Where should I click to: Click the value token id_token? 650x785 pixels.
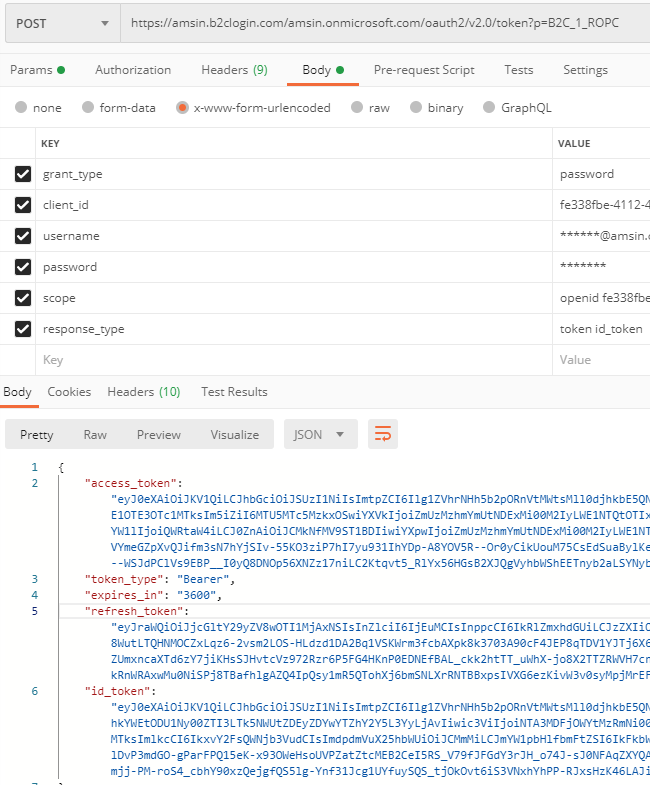[601, 329]
